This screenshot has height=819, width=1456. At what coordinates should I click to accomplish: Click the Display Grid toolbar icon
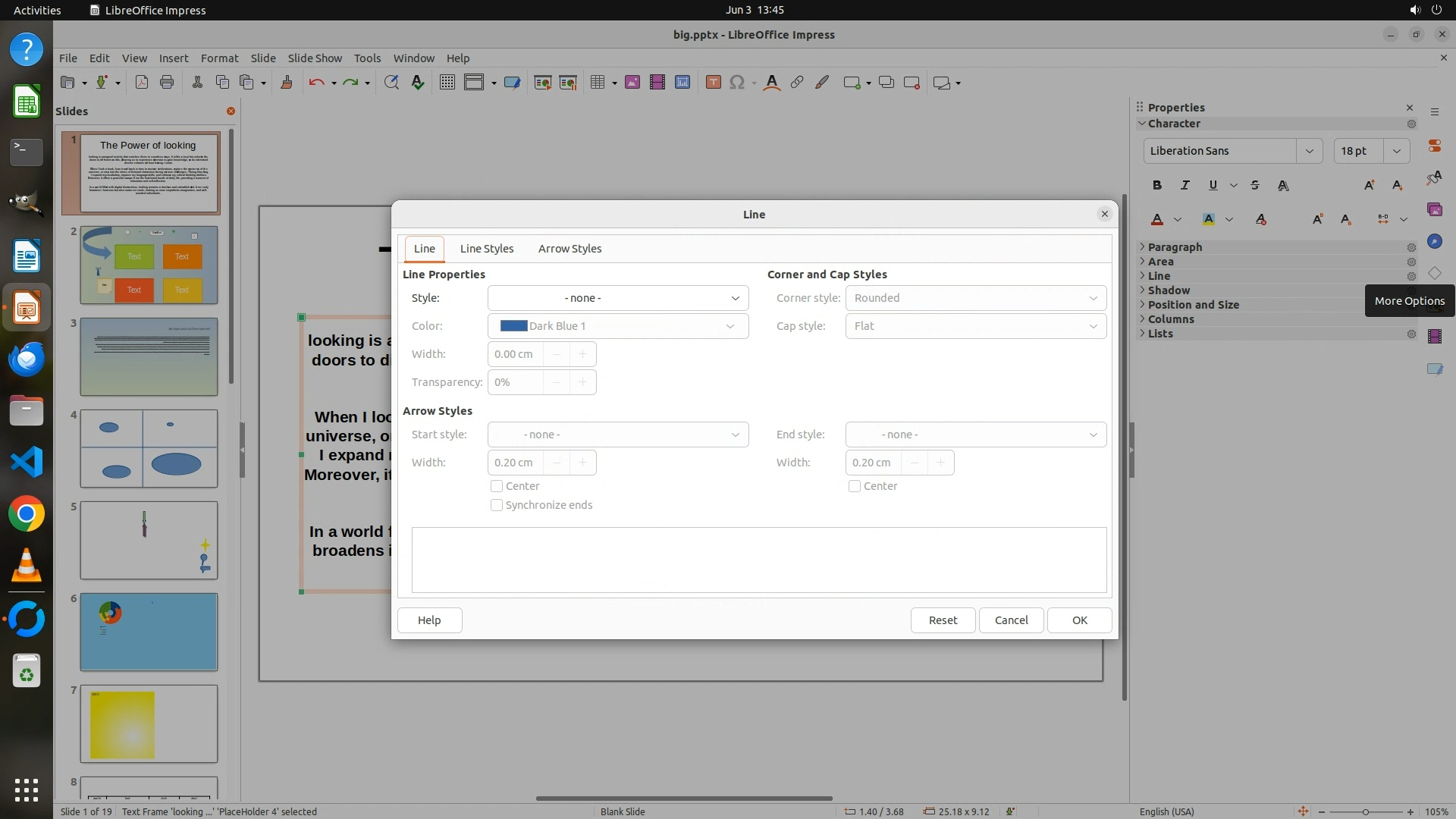tap(447, 83)
